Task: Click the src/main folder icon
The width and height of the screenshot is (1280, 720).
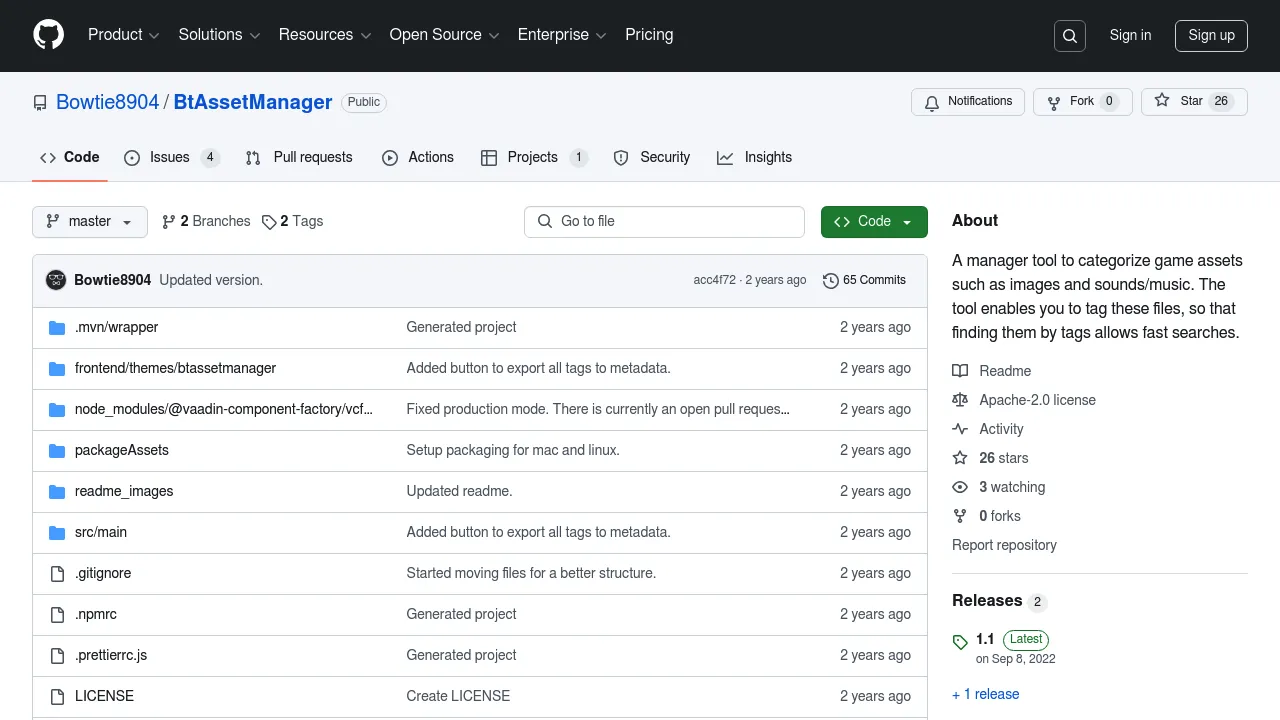Action: [x=57, y=532]
